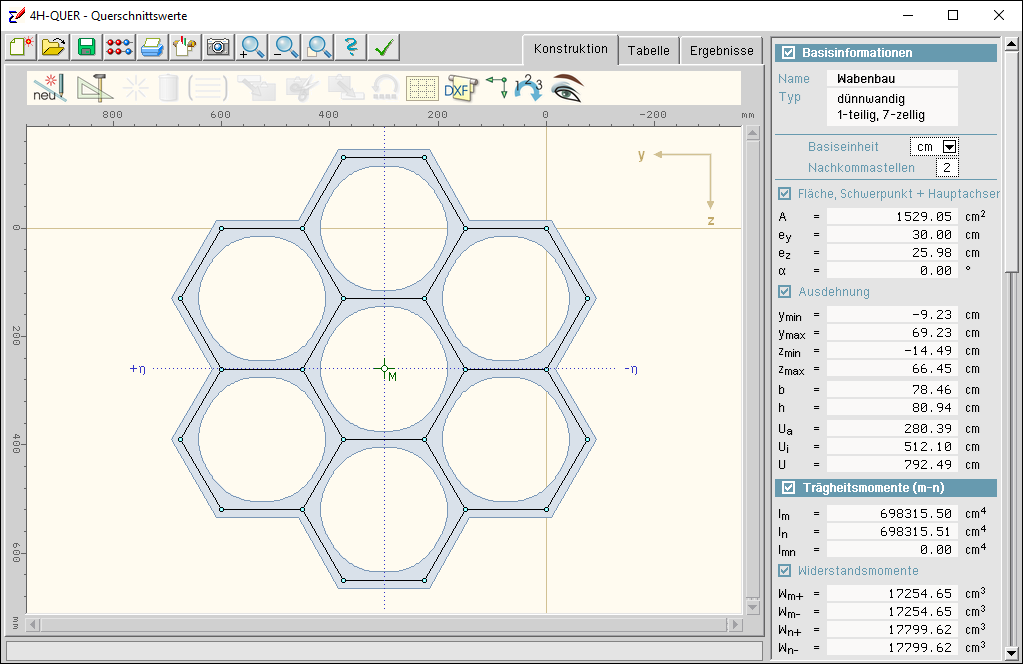This screenshot has height=664, width=1023.
Task: Switch to the Tabelle tab
Action: (x=648, y=50)
